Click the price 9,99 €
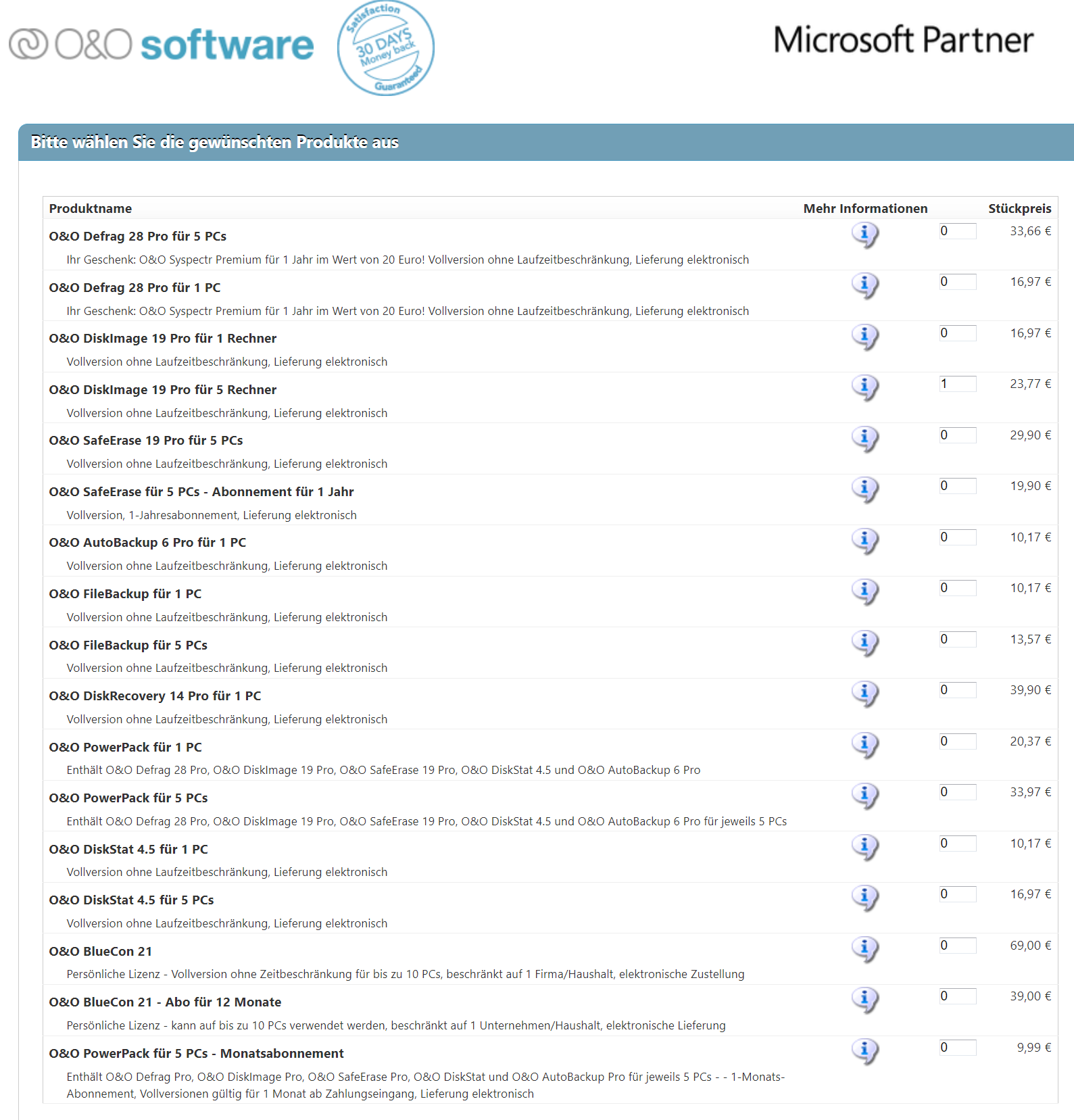1074x1120 pixels. [x=1034, y=1048]
